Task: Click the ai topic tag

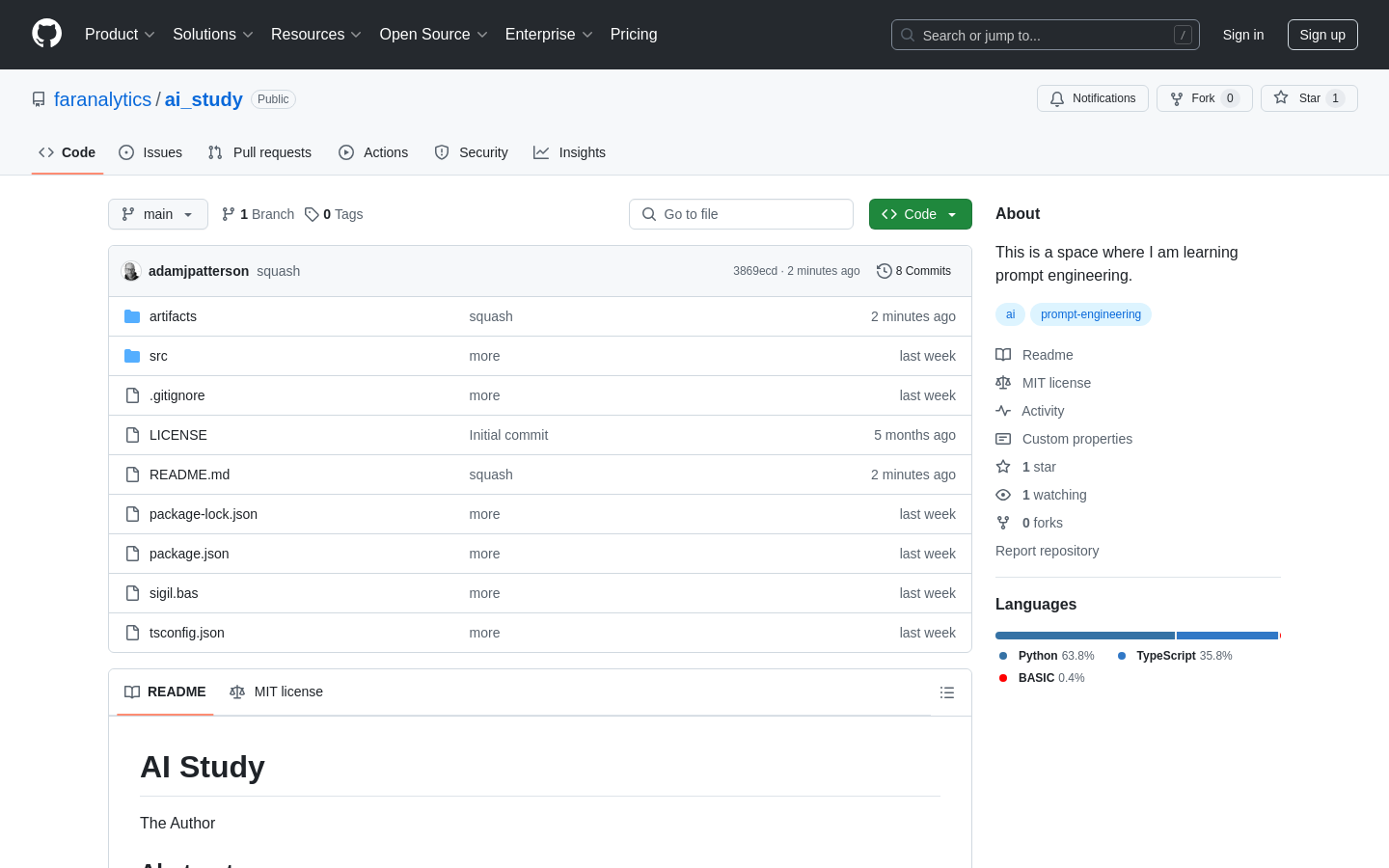Action: point(1010,314)
